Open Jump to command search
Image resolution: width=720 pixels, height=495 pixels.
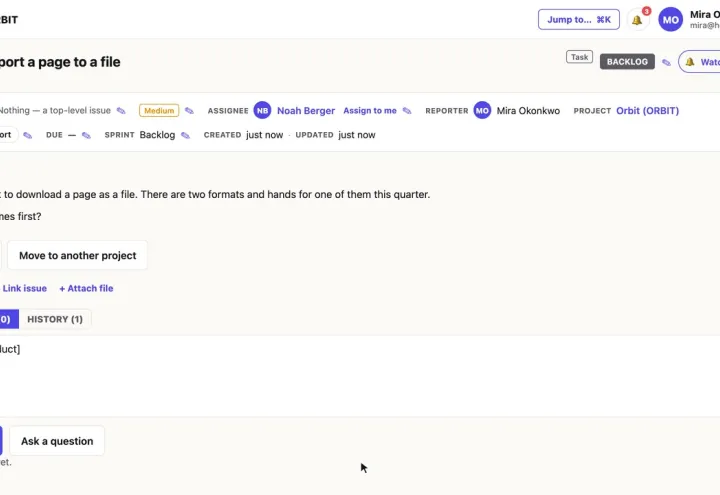[579, 20]
